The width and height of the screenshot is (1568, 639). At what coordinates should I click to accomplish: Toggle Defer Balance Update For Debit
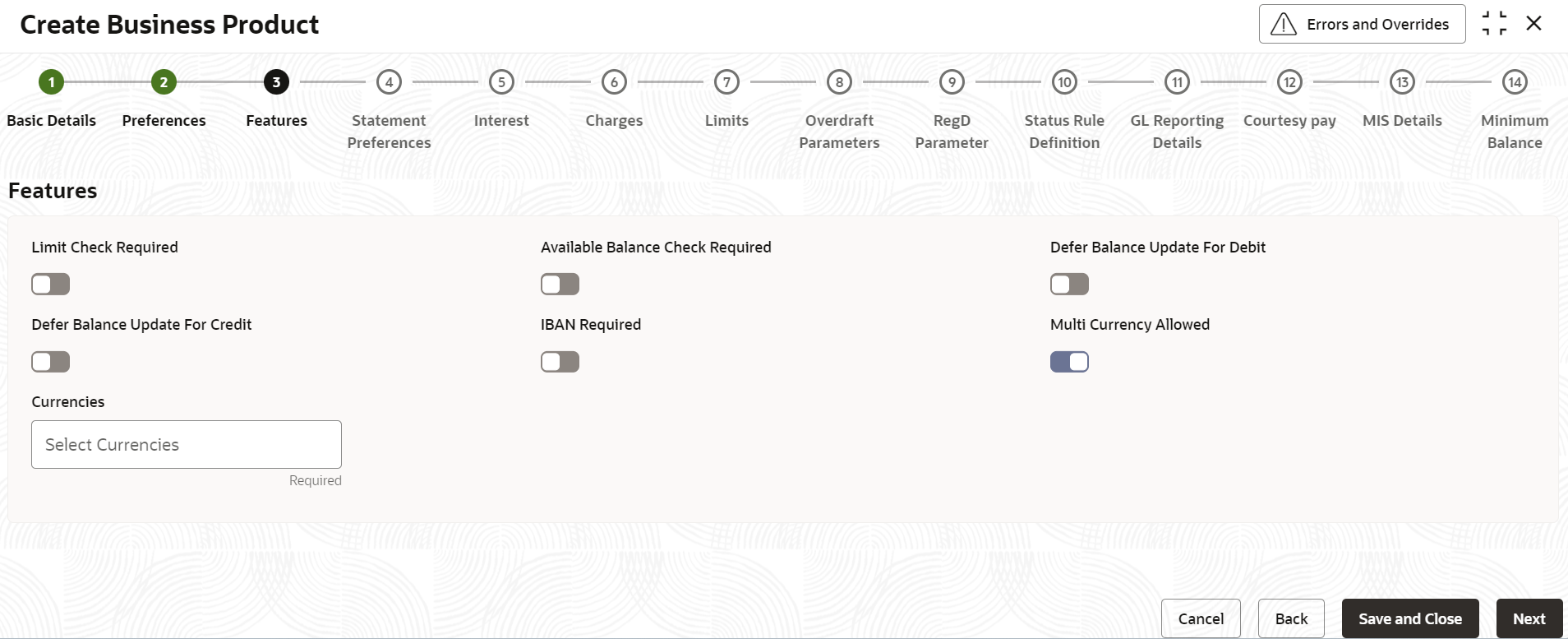click(x=1069, y=285)
